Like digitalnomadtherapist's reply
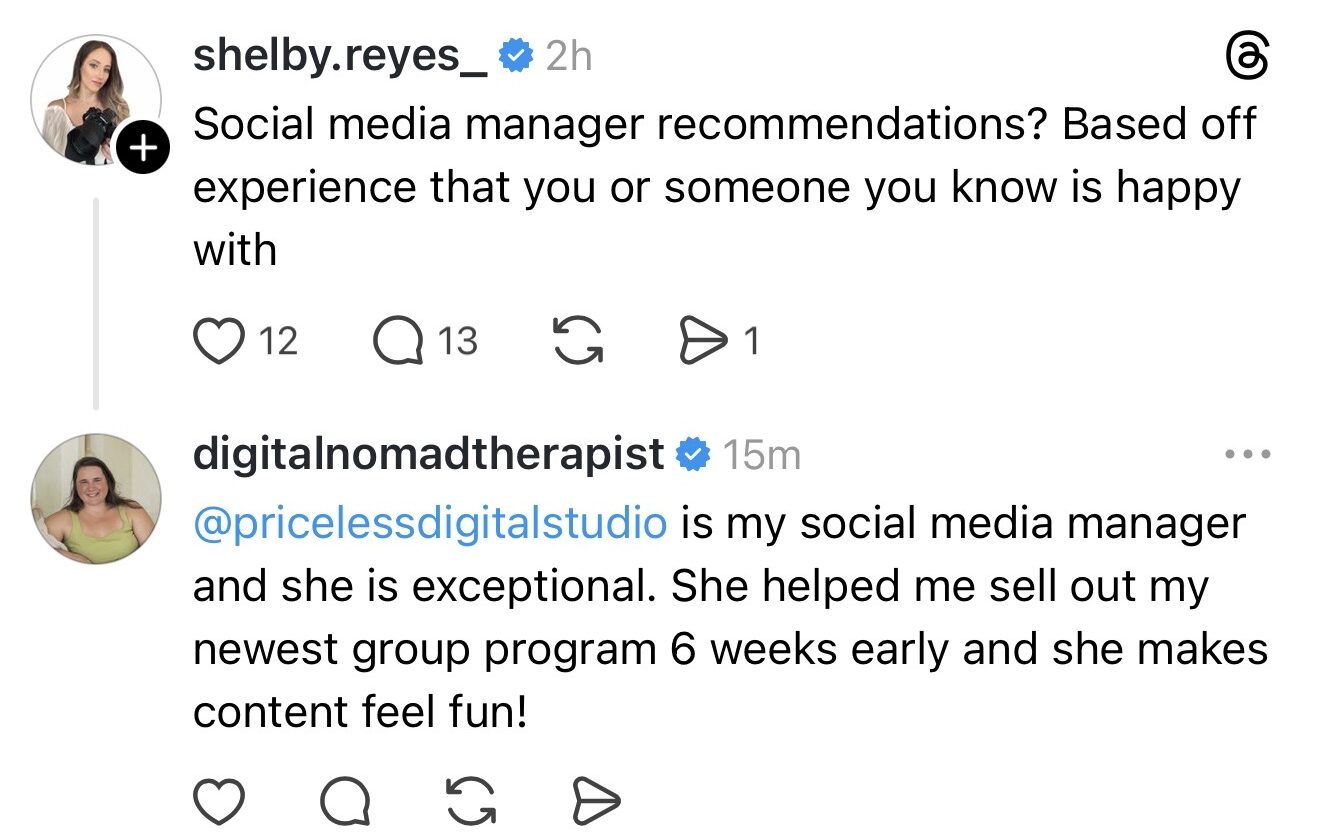 coord(219,800)
